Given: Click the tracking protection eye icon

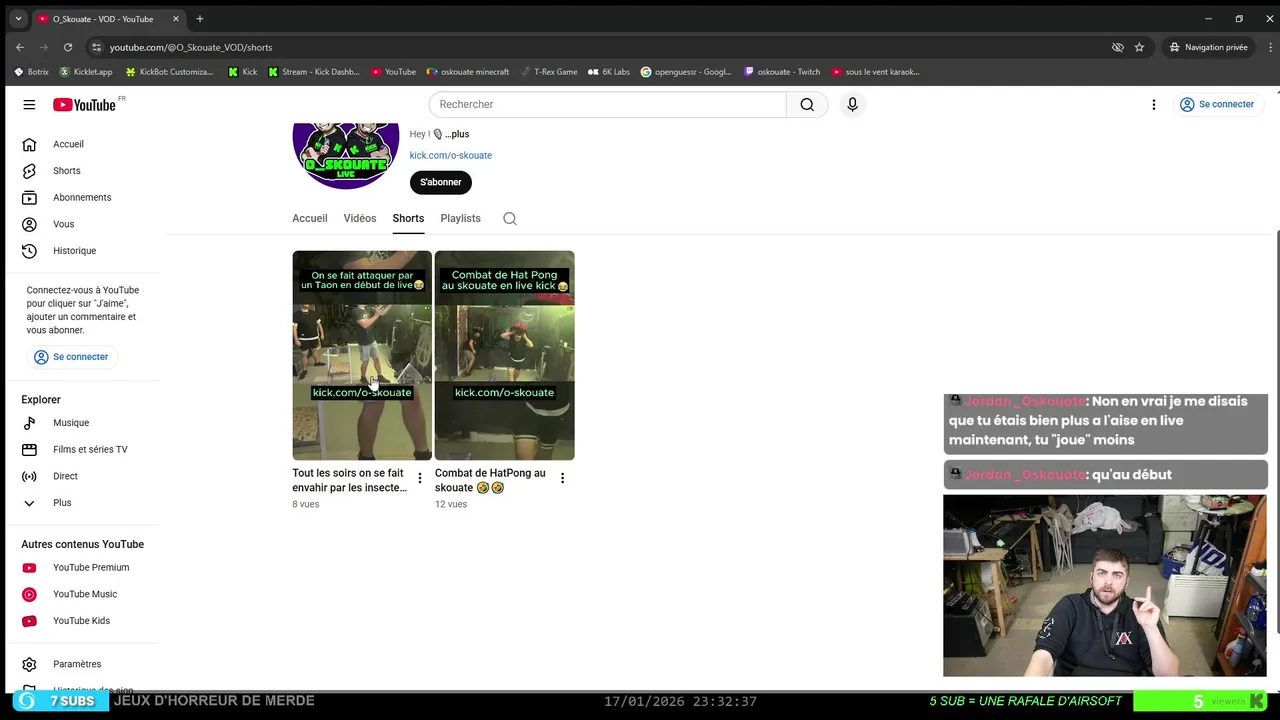Looking at the screenshot, I should tap(1118, 47).
